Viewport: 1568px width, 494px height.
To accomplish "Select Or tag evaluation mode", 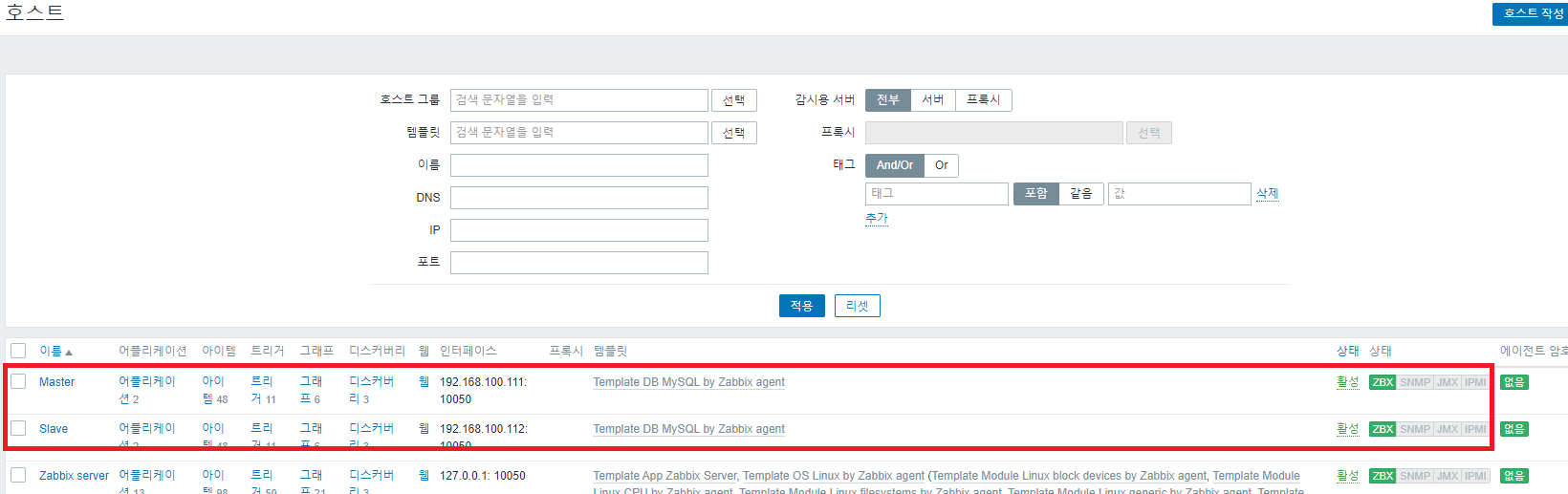I will [x=942, y=165].
